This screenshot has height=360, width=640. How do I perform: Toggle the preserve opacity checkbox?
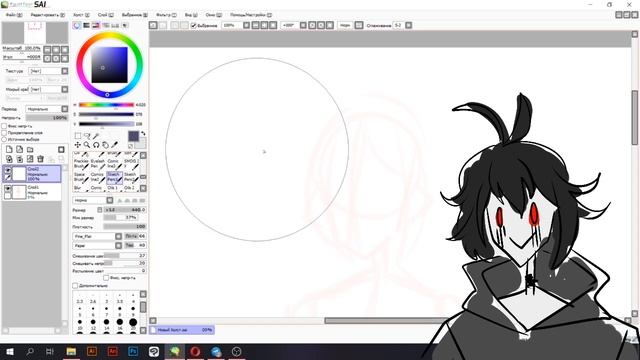(x=4, y=126)
